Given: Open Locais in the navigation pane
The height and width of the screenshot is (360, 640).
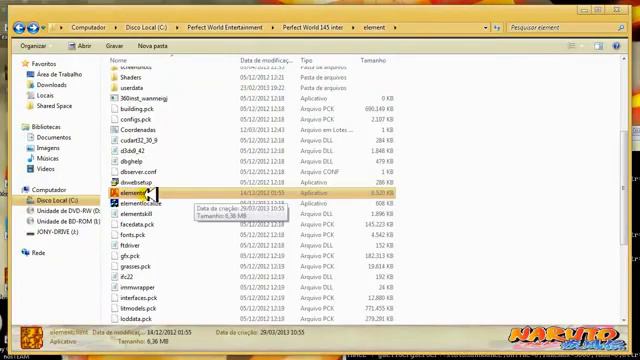Looking at the screenshot, I should [x=45, y=96].
